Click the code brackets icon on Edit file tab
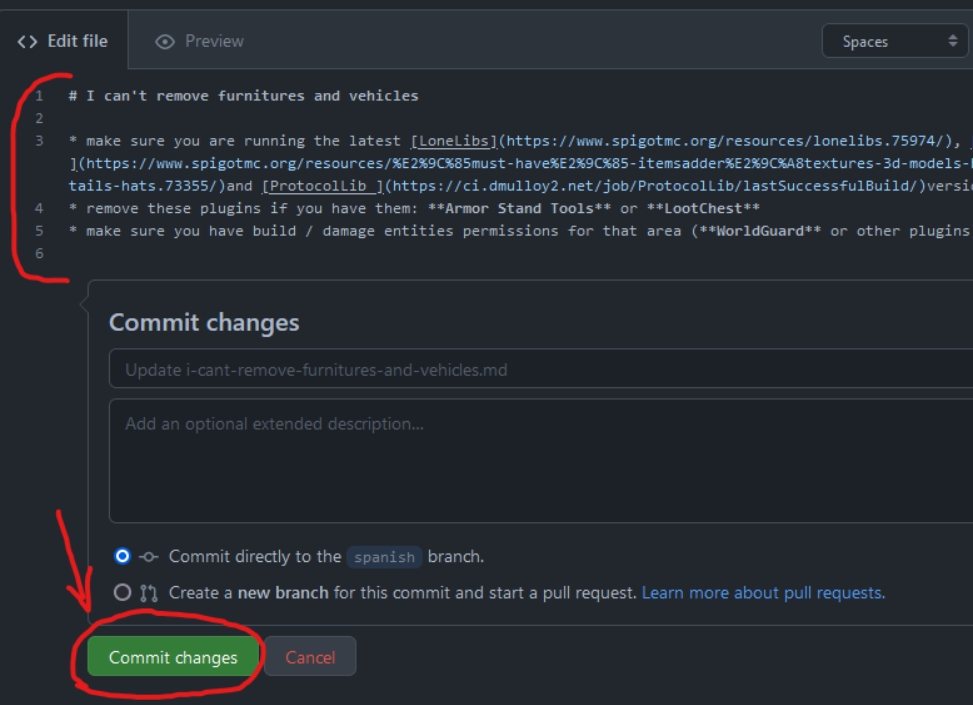Image resolution: width=973 pixels, height=705 pixels. pyautogui.click(x=27, y=41)
